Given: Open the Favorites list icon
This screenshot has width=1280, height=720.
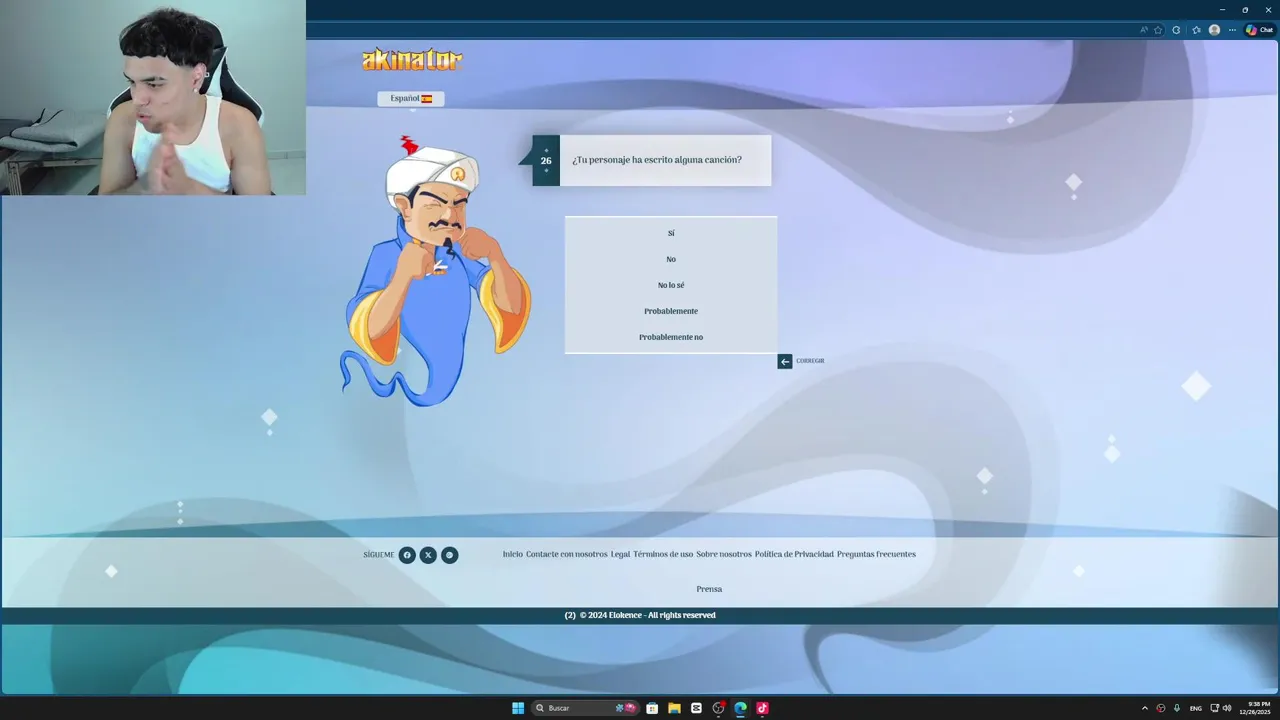Looking at the screenshot, I should tap(1196, 30).
